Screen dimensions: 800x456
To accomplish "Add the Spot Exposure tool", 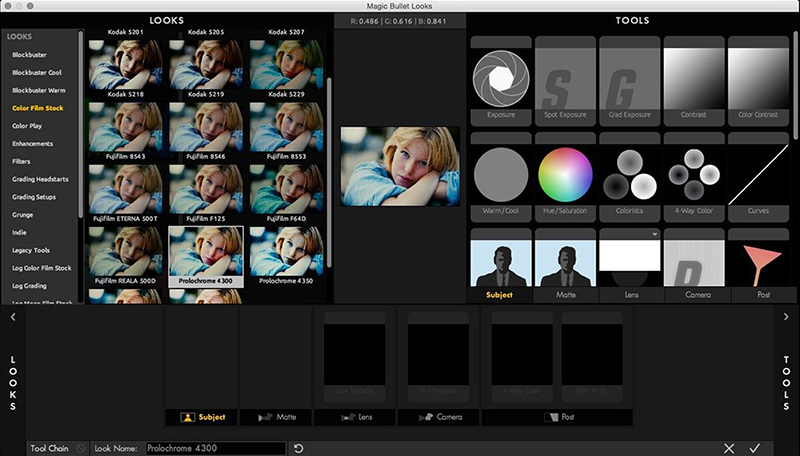I will pos(565,81).
